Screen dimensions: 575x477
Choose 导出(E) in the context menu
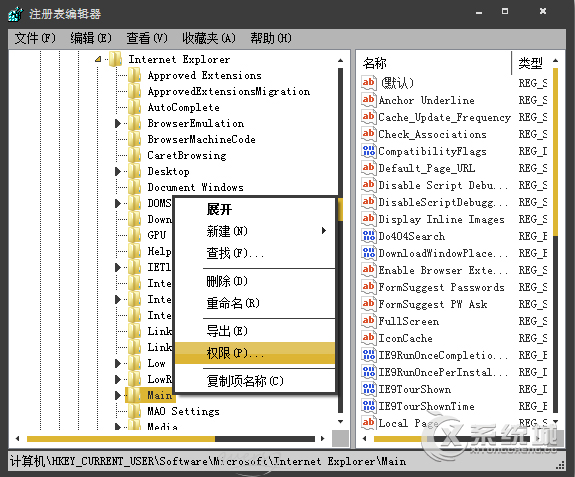tap(255, 331)
